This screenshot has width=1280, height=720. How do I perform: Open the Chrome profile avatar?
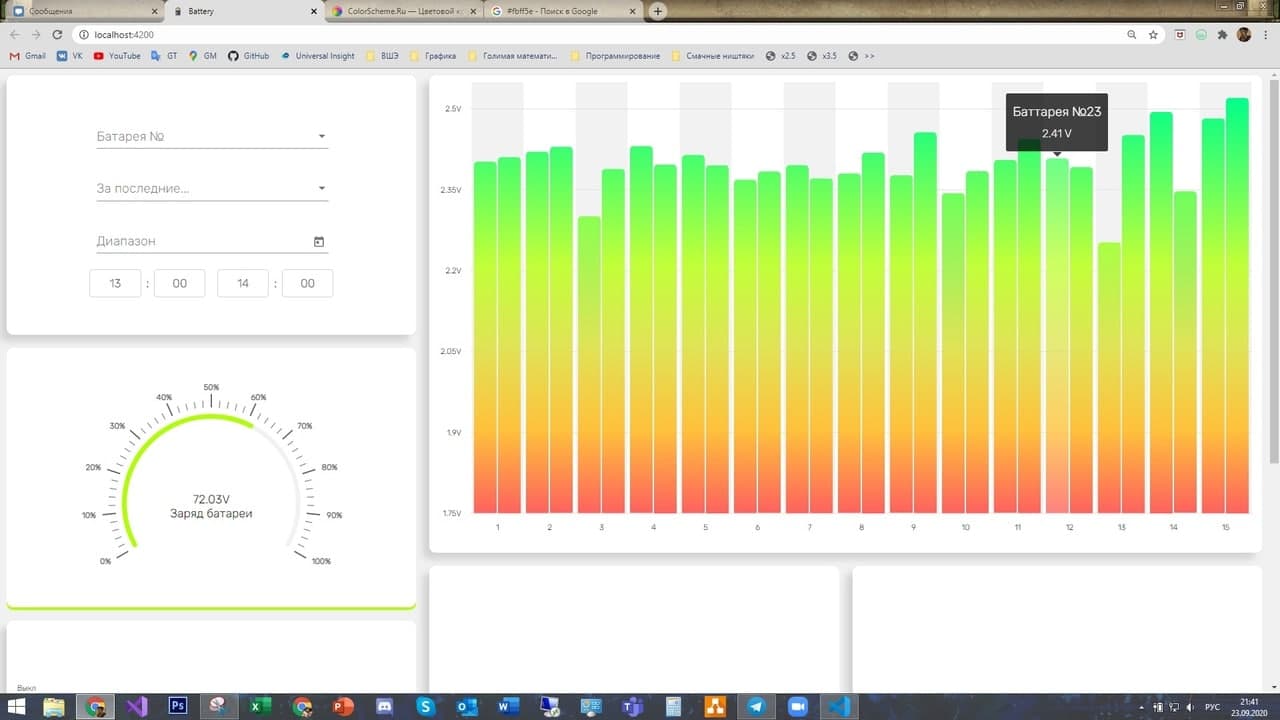coord(1244,34)
